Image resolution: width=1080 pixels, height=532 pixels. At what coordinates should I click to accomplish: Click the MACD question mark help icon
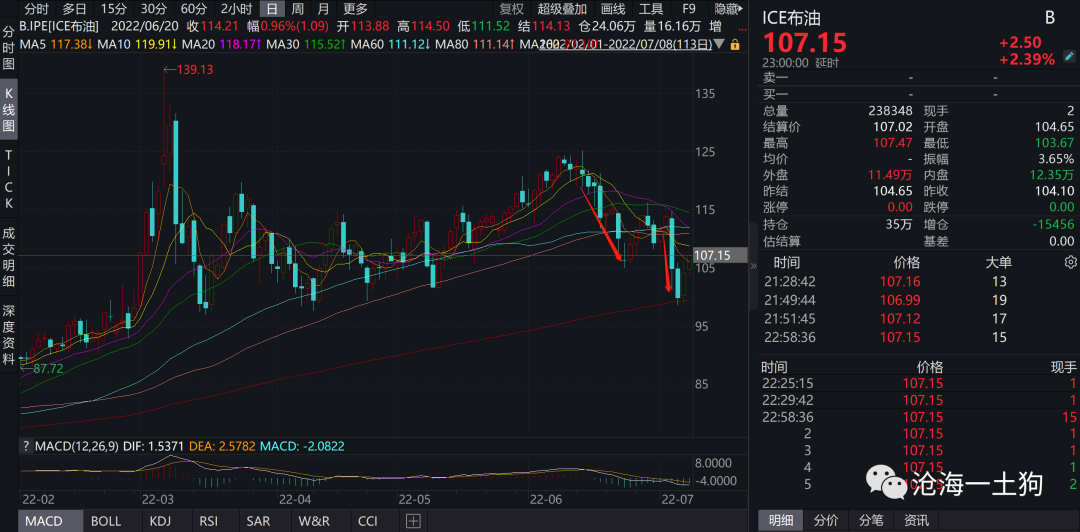[26, 447]
